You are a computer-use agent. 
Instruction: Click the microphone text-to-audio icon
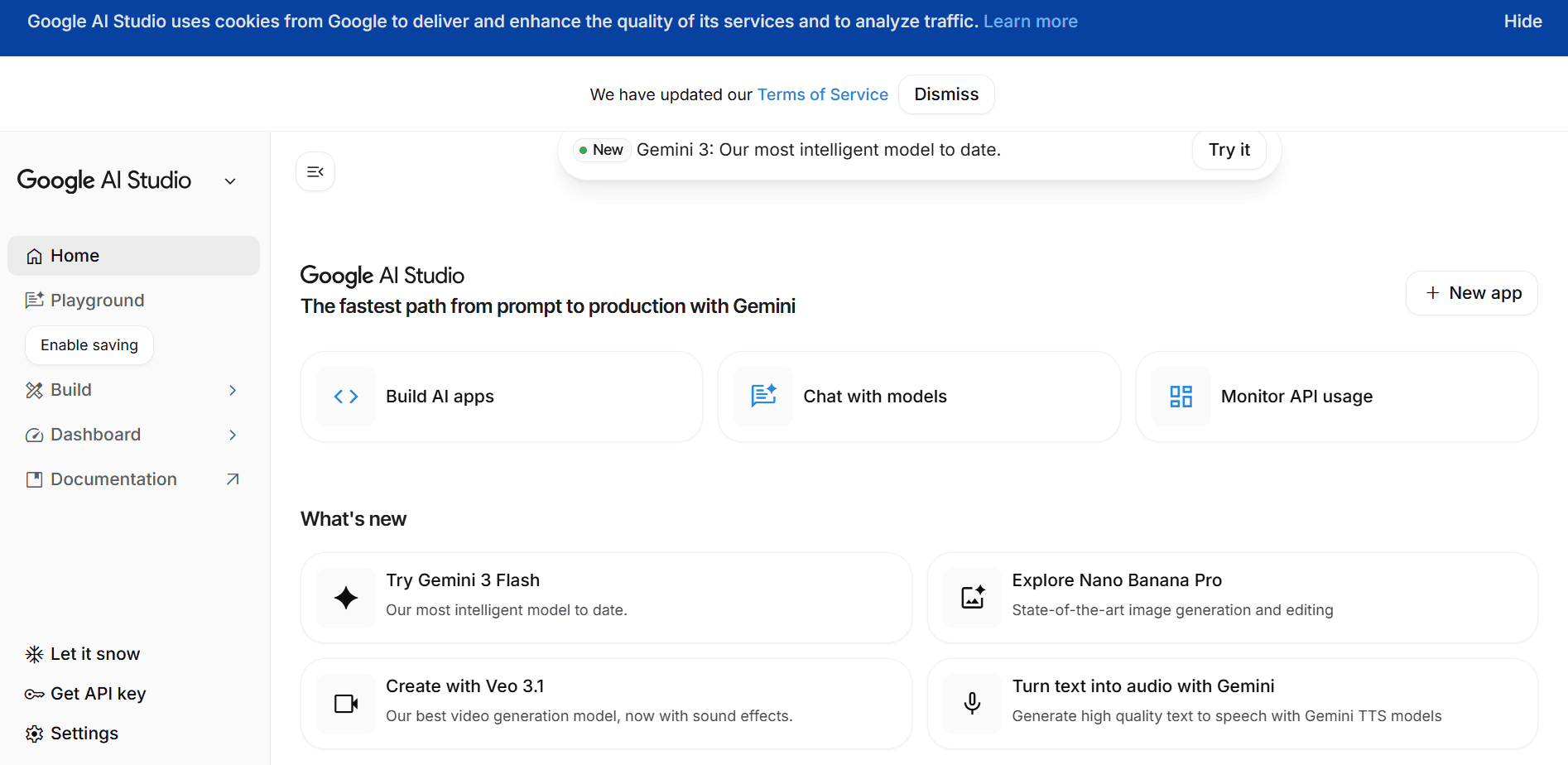click(x=973, y=704)
